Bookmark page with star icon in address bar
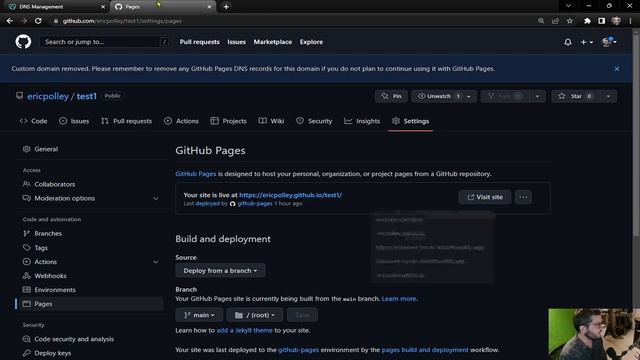This screenshot has height=360, width=640. tap(570, 21)
